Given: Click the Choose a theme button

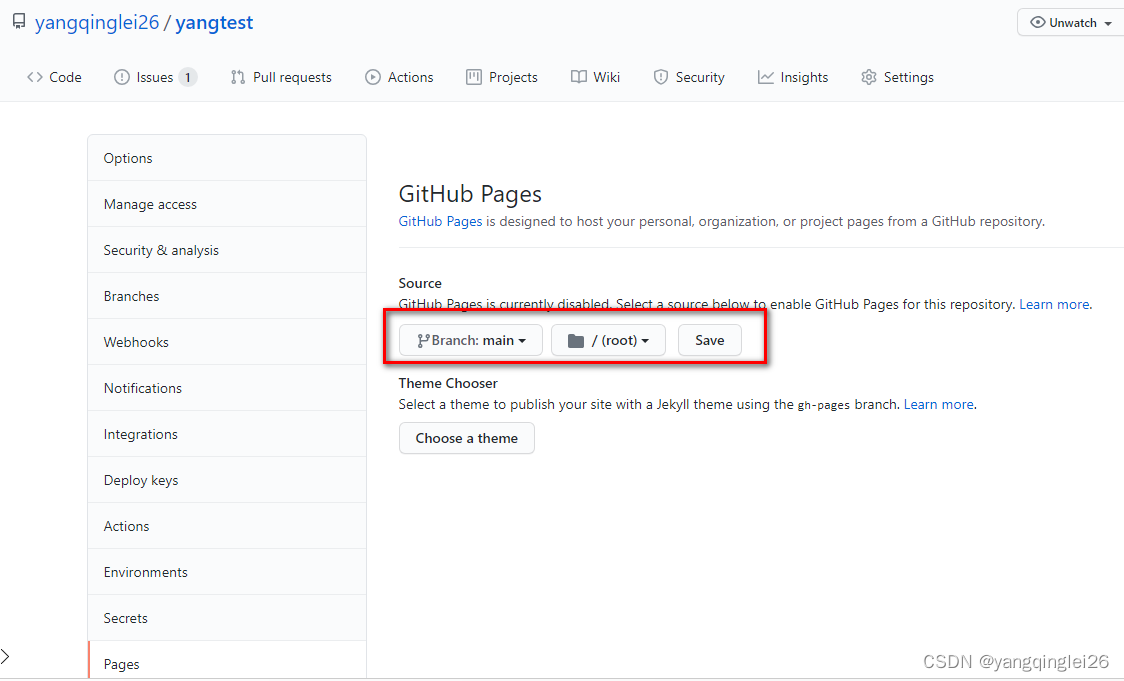Looking at the screenshot, I should [467, 438].
